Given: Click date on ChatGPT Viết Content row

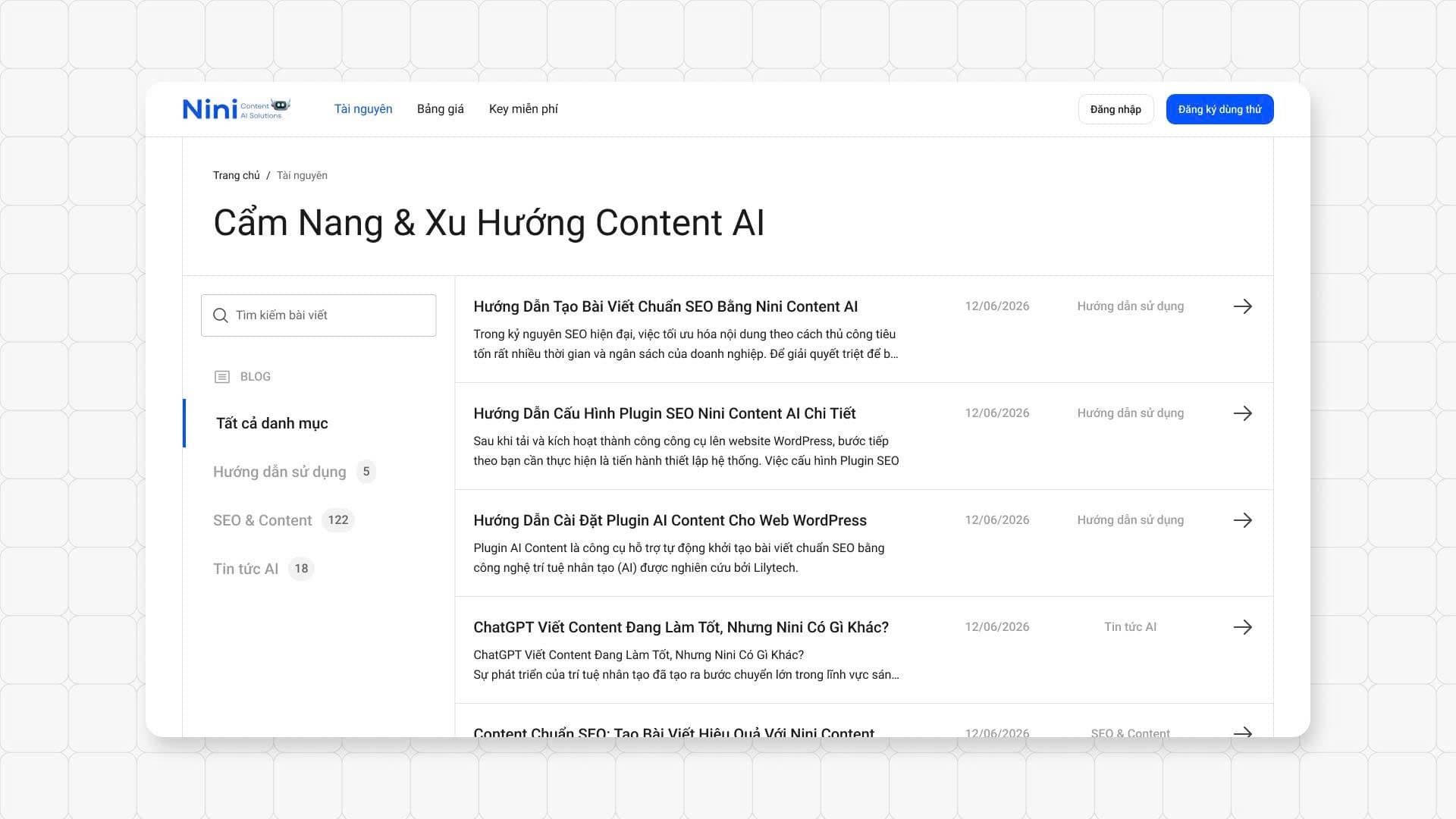Looking at the screenshot, I should tap(997, 627).
